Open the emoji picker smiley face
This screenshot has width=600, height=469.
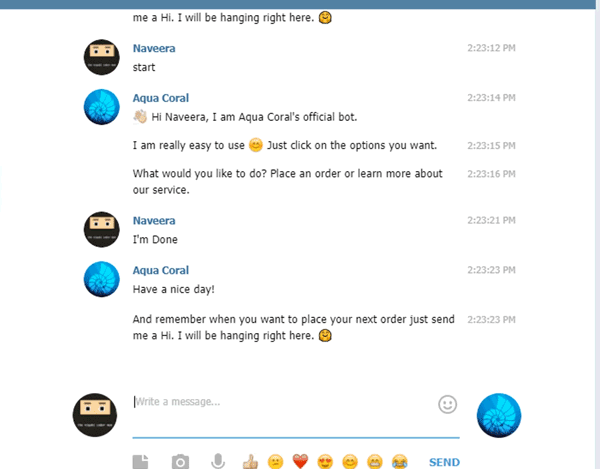click(x=447, y=404)
